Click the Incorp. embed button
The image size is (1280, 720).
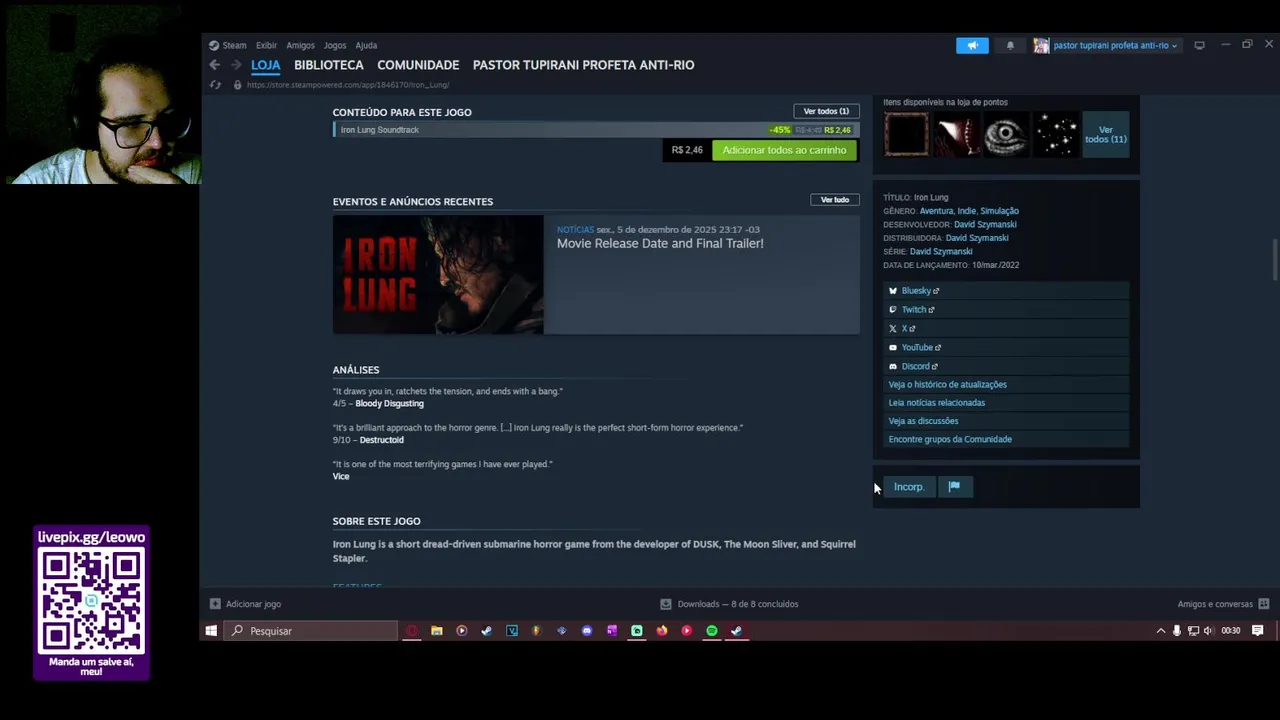coord(909,487)
